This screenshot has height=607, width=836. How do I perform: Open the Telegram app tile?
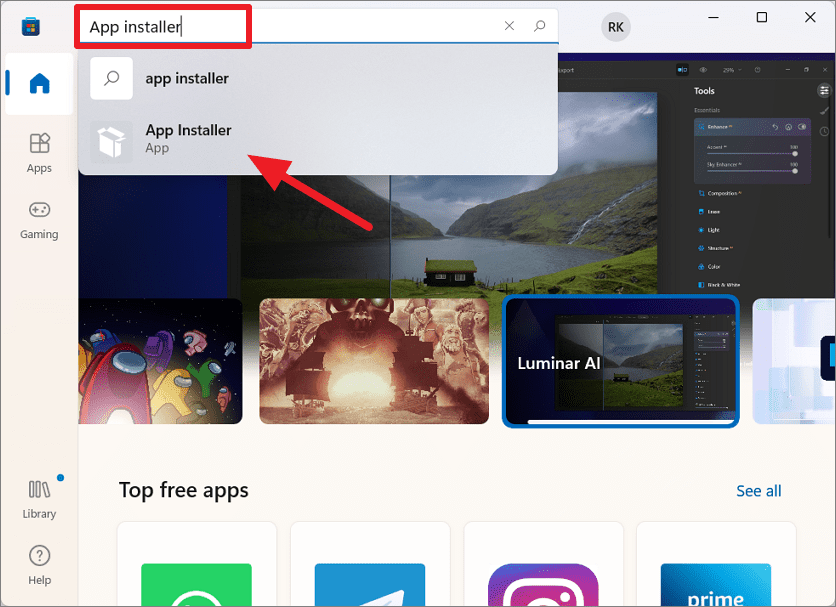[370, 583]
